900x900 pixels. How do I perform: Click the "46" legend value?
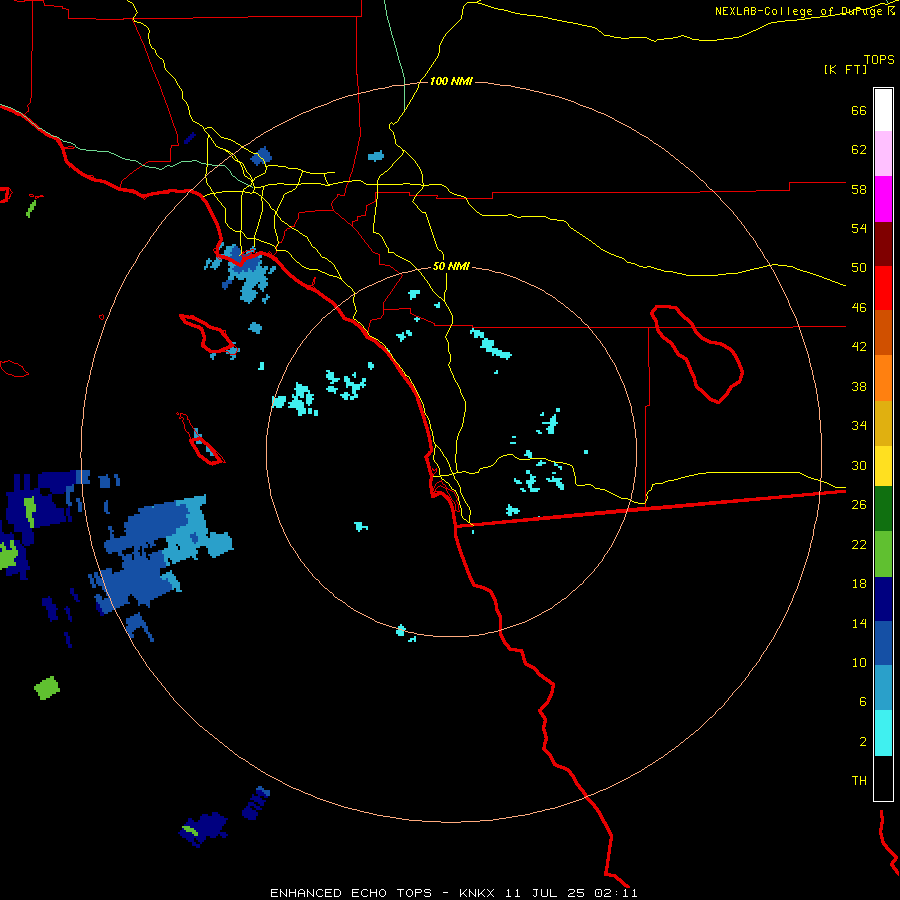pos(859,308)
